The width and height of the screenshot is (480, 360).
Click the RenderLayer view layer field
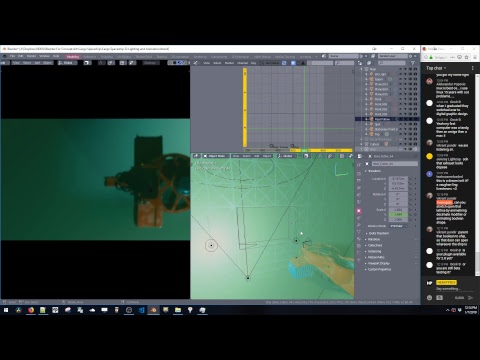(x=393, y=56)
